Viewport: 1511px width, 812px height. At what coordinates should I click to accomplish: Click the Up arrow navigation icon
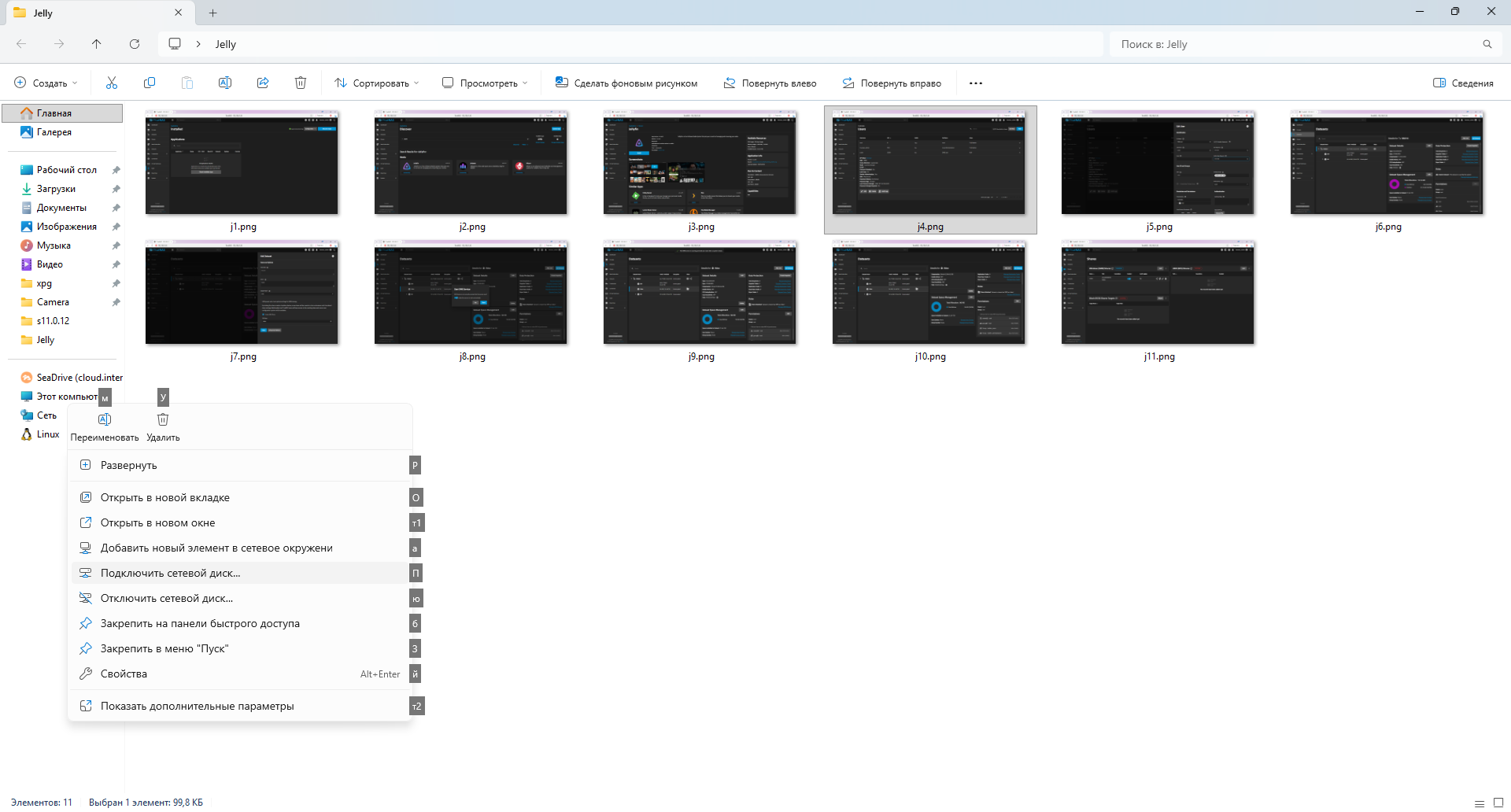pyautogui.click(x=97, y=44)
